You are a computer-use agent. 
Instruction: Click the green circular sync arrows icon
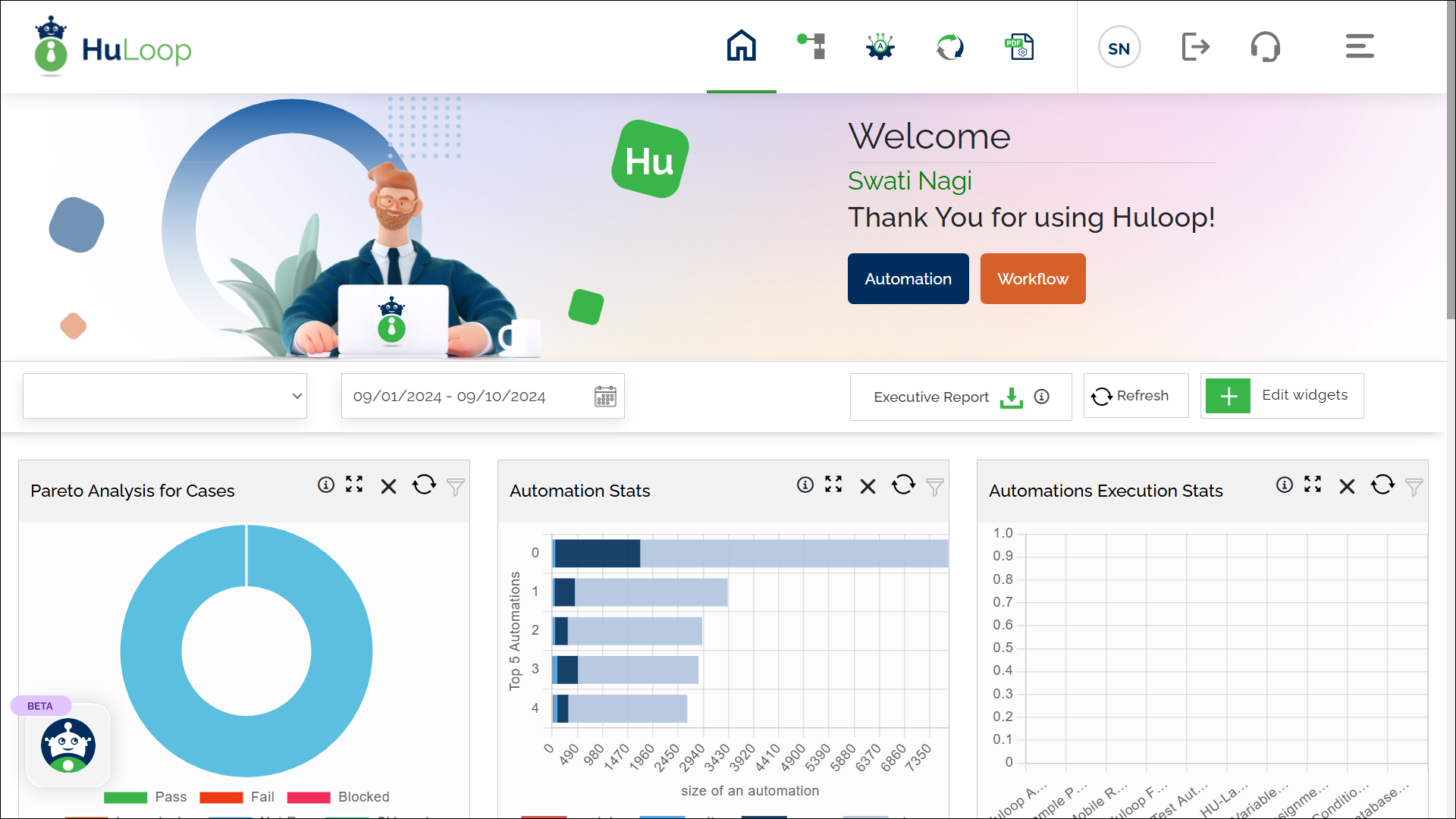click(949, 46)
